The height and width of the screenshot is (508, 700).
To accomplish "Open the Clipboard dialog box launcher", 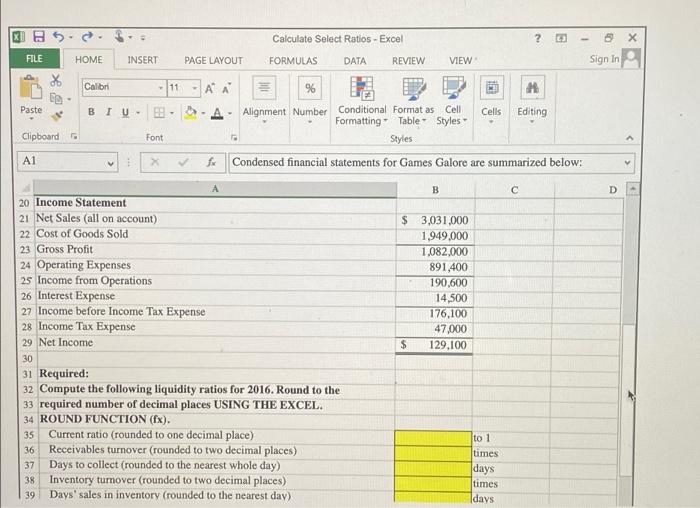I will (x=74, y=136).
